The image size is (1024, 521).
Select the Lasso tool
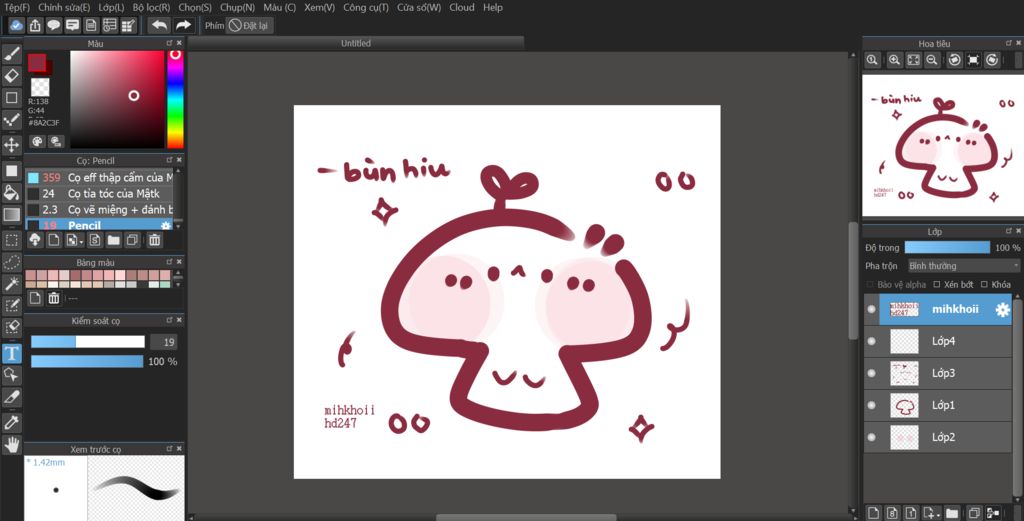click(12, 262)
